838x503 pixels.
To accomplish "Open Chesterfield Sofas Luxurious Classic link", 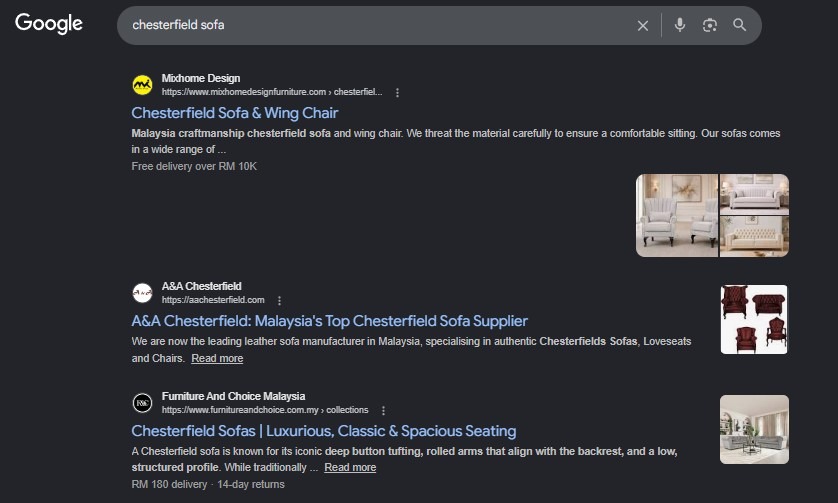I will pyautogui.click(x=324, y=431).
